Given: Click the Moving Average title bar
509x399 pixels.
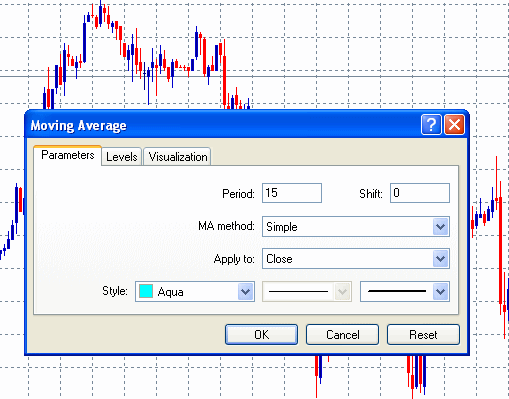Looking at the screenshot, I should [x=223, y=125].
